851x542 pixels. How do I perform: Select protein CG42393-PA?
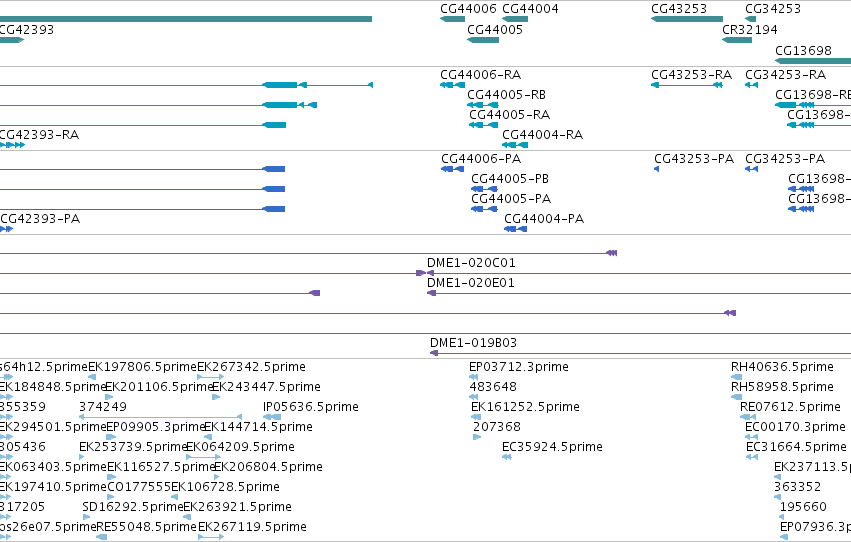tap(6, 229)
